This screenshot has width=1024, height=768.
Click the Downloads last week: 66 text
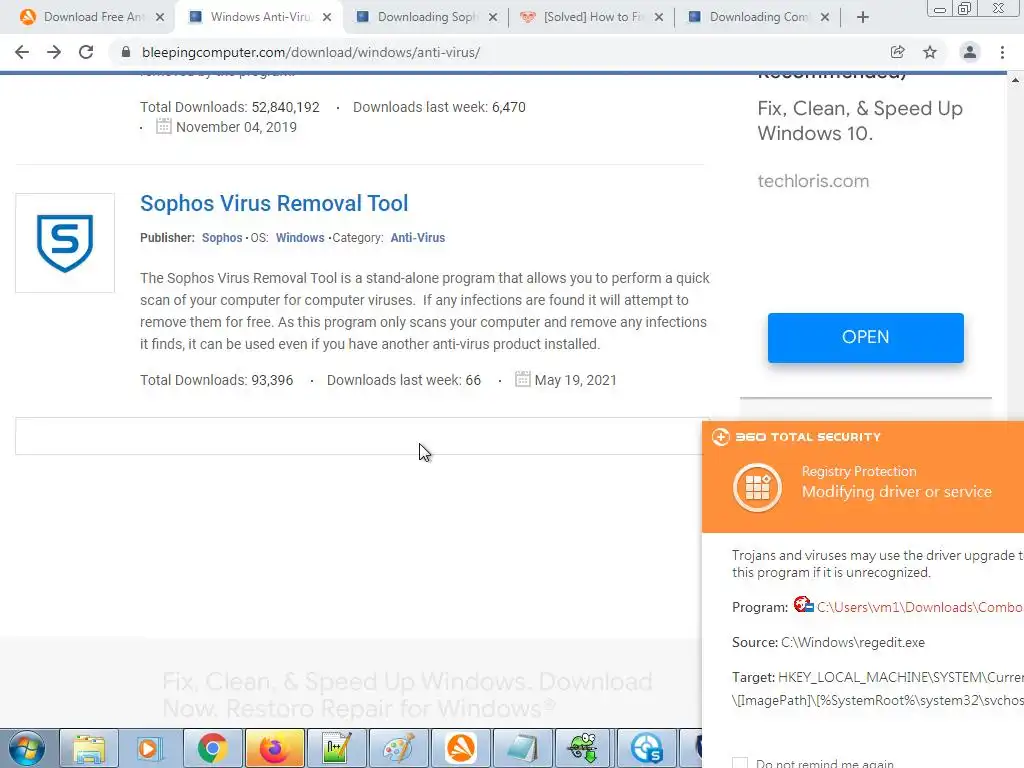point(404,380)
